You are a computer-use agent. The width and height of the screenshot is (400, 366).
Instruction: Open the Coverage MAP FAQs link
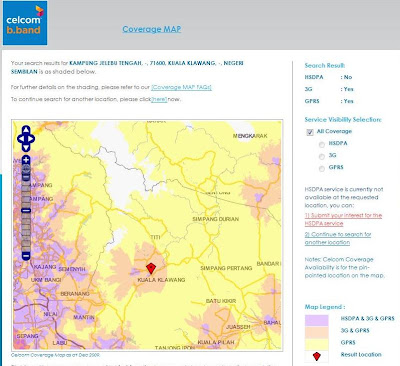181,87
